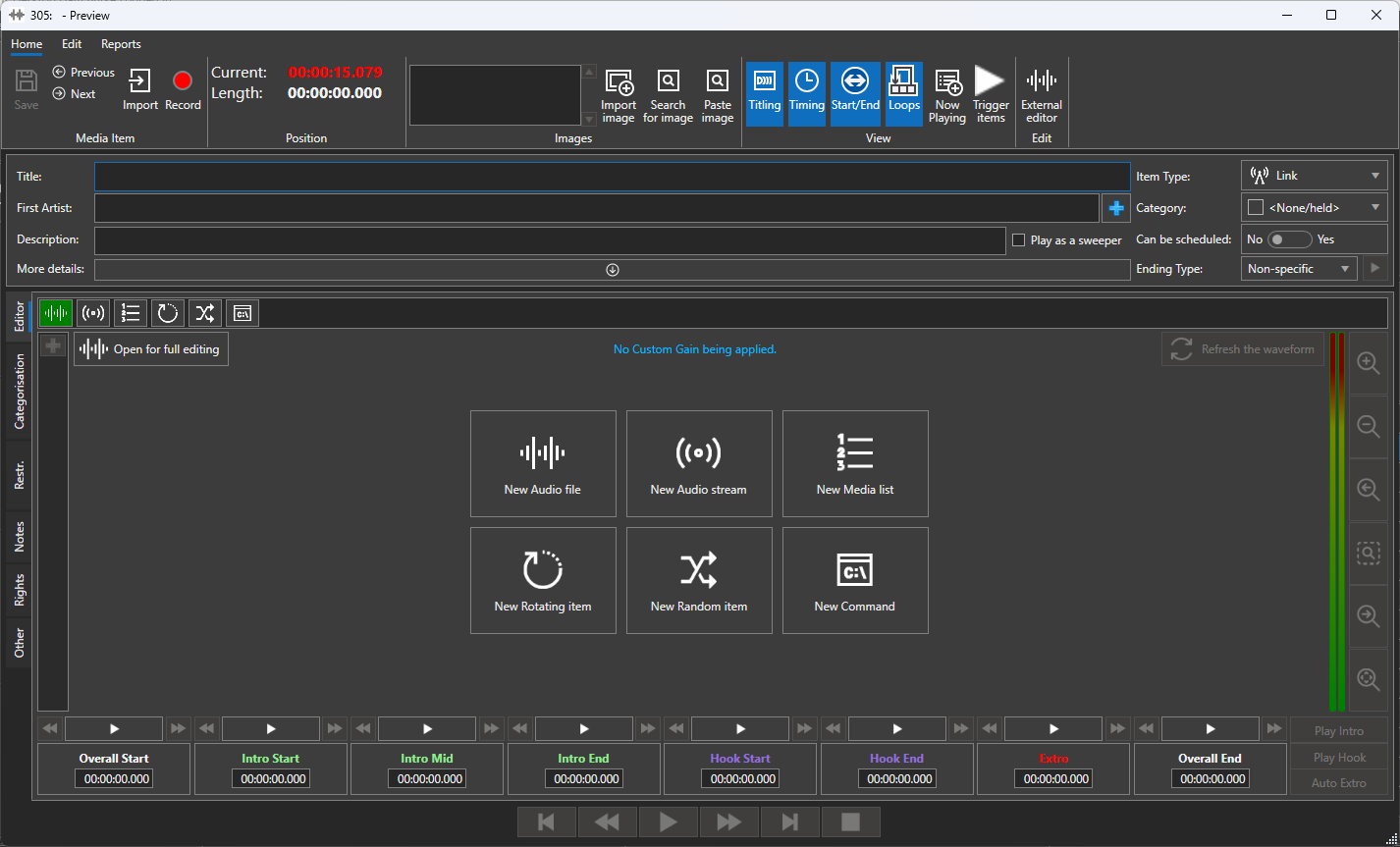Screen dimensions: 1400x847
Task: Click the zoom in magnifier icon
Action: coord(1368,363)
